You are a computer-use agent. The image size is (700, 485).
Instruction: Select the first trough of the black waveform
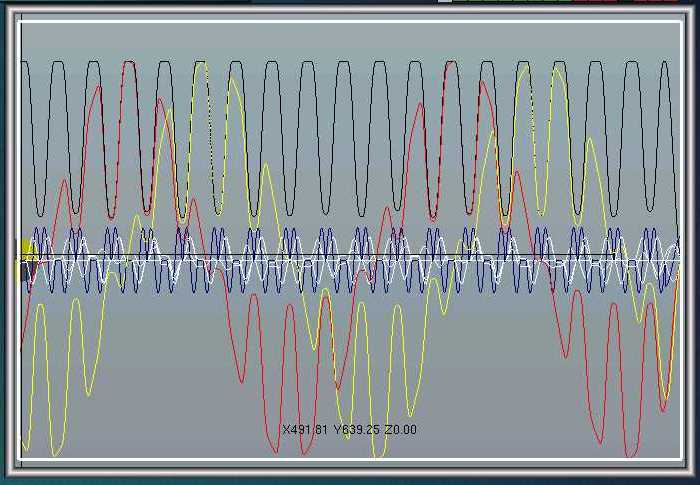point(40,213)
